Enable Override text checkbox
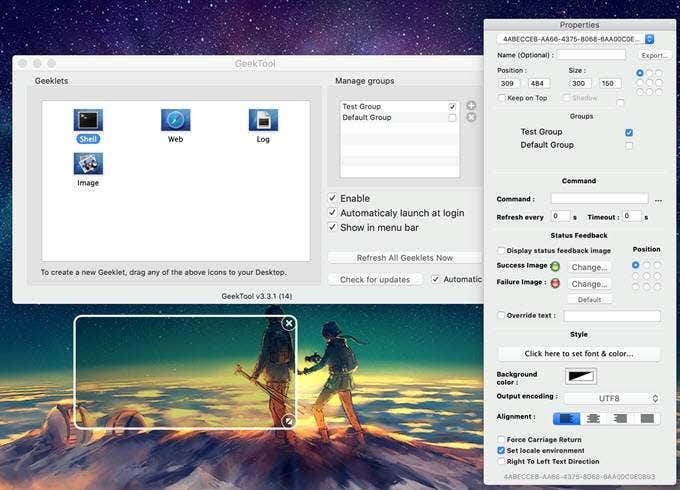 click(x=501, y=315)
